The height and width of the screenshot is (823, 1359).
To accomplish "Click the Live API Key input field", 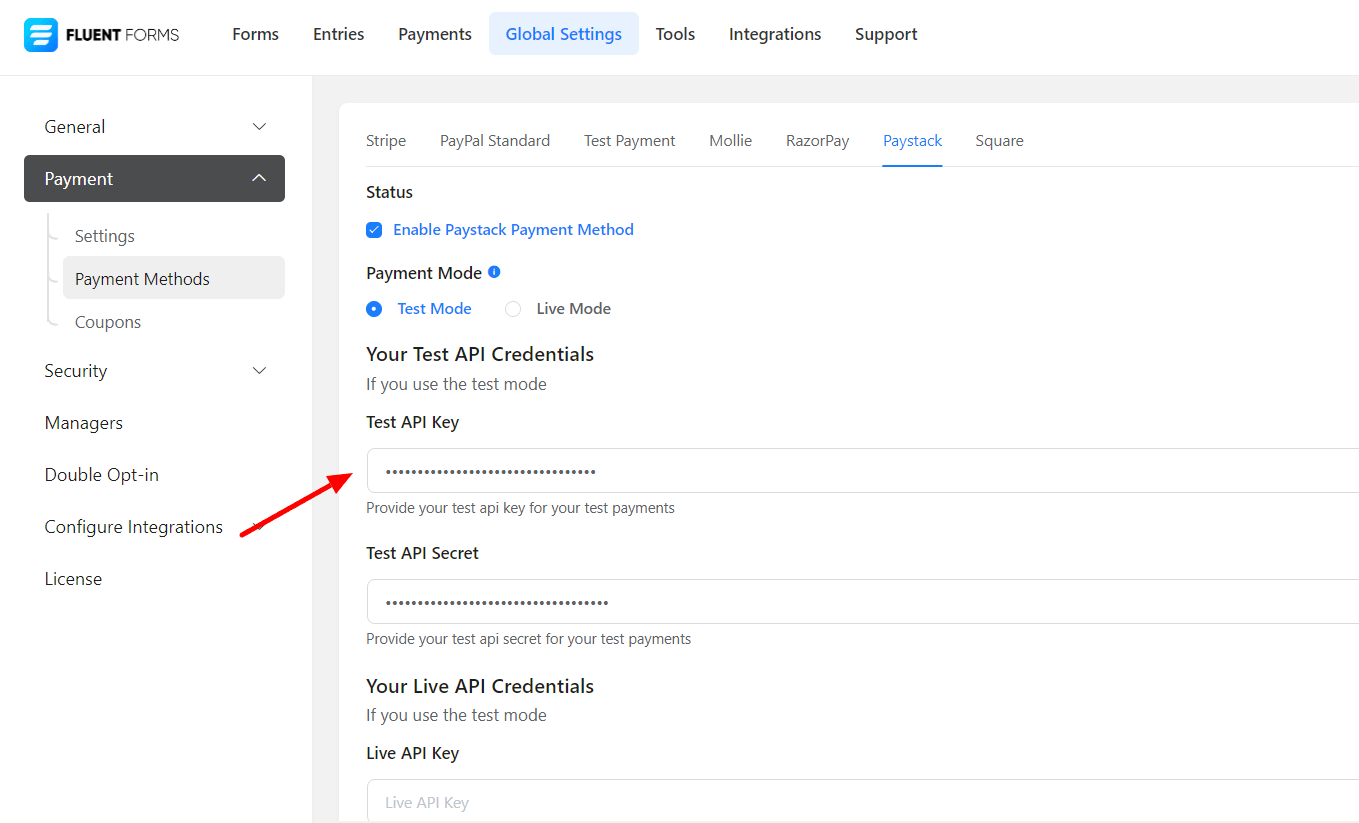I will [x=860, y=802].
